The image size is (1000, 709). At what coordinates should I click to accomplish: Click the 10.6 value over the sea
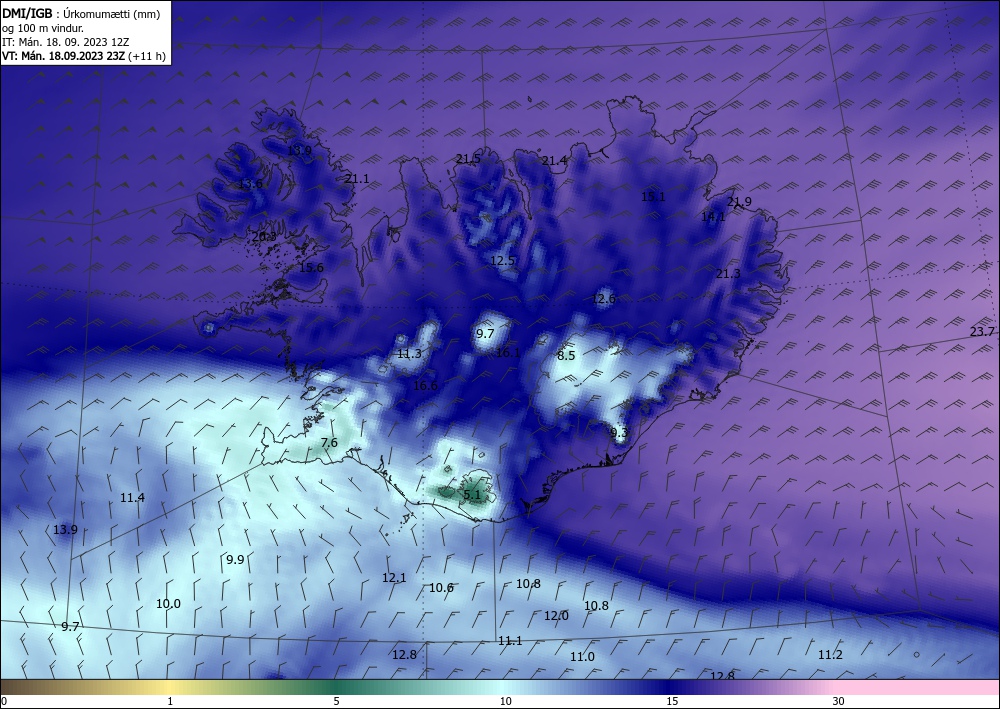441,588
